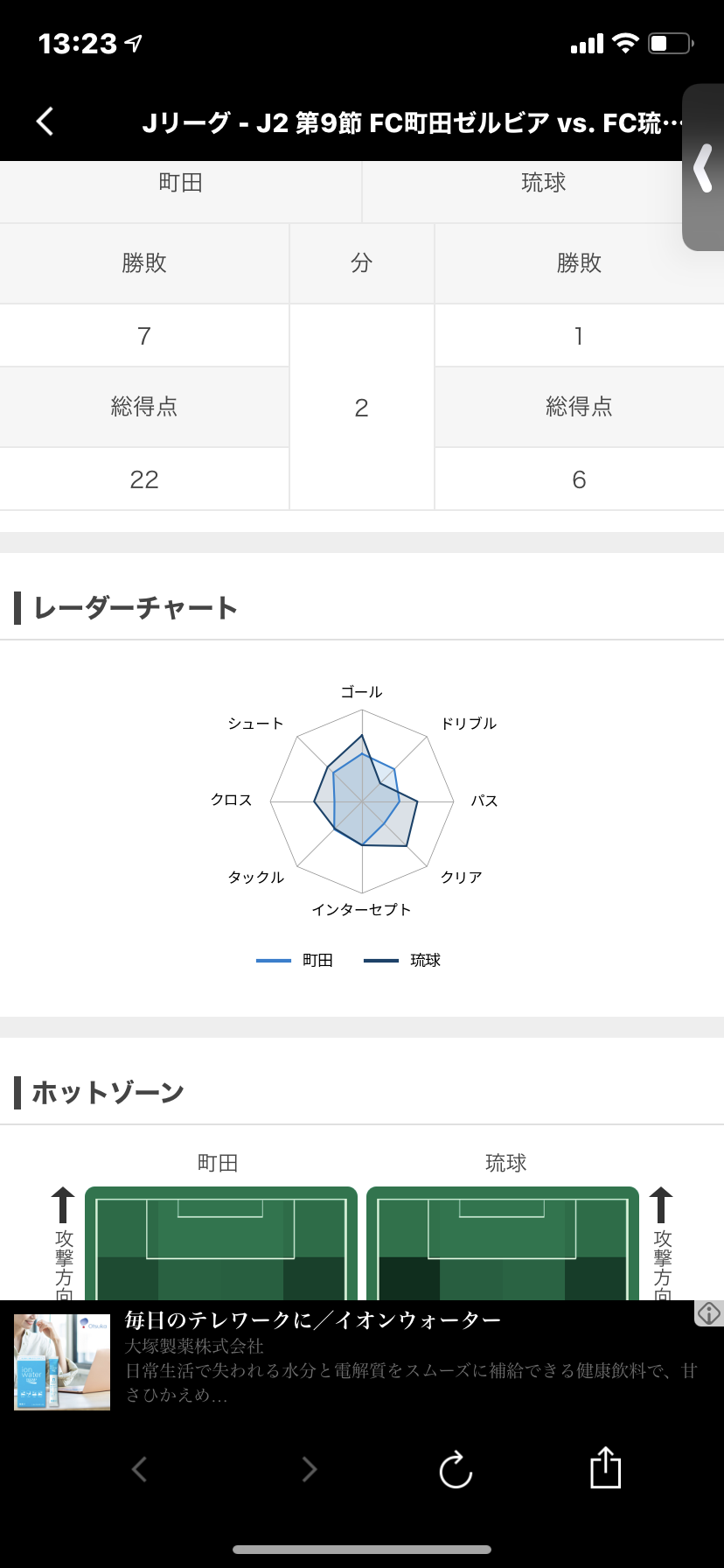Select the 琉球 column header
Screen dimensions: 724x1568
(x=543, y=183)
